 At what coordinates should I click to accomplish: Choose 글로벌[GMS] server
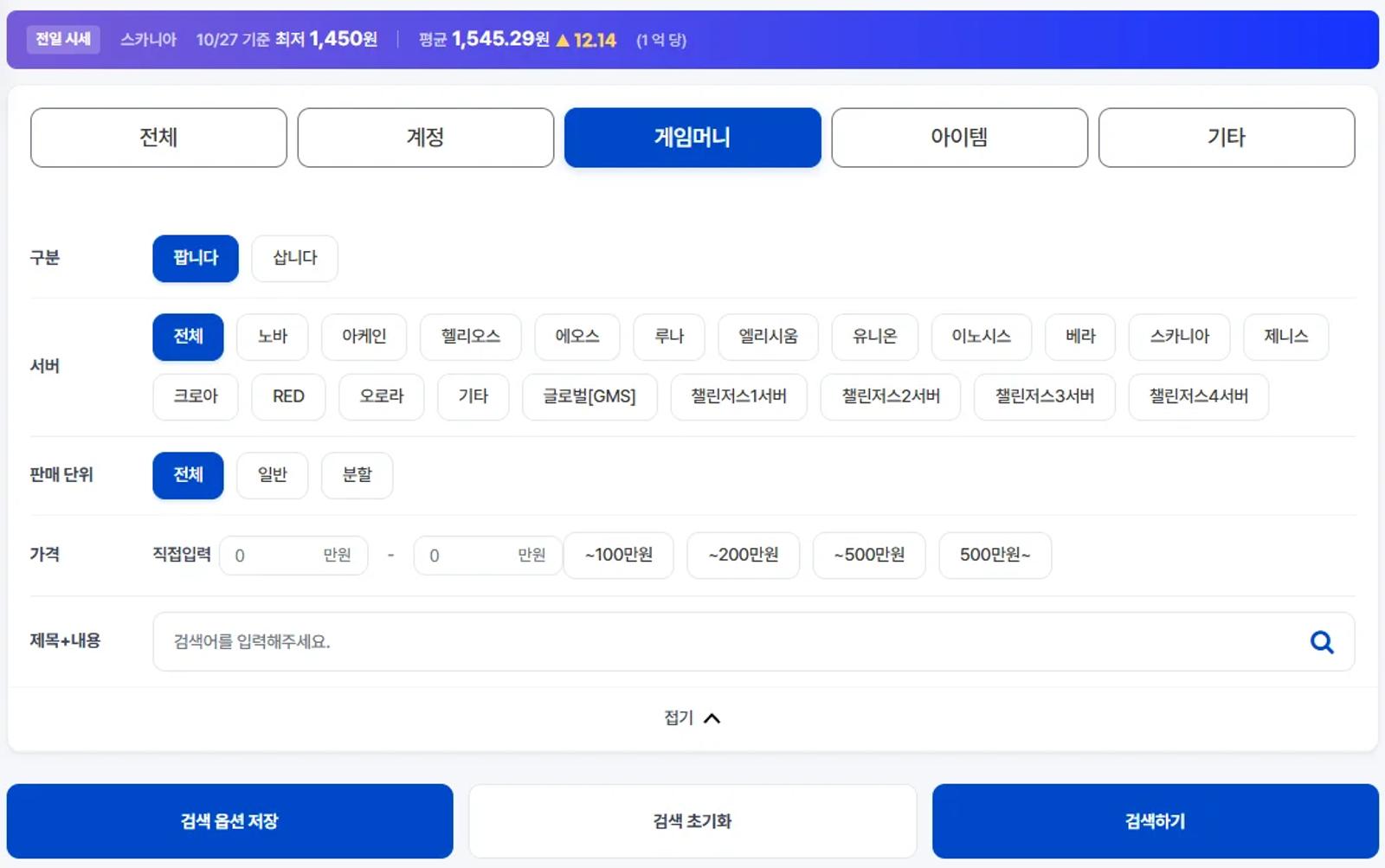click(589, 397)
